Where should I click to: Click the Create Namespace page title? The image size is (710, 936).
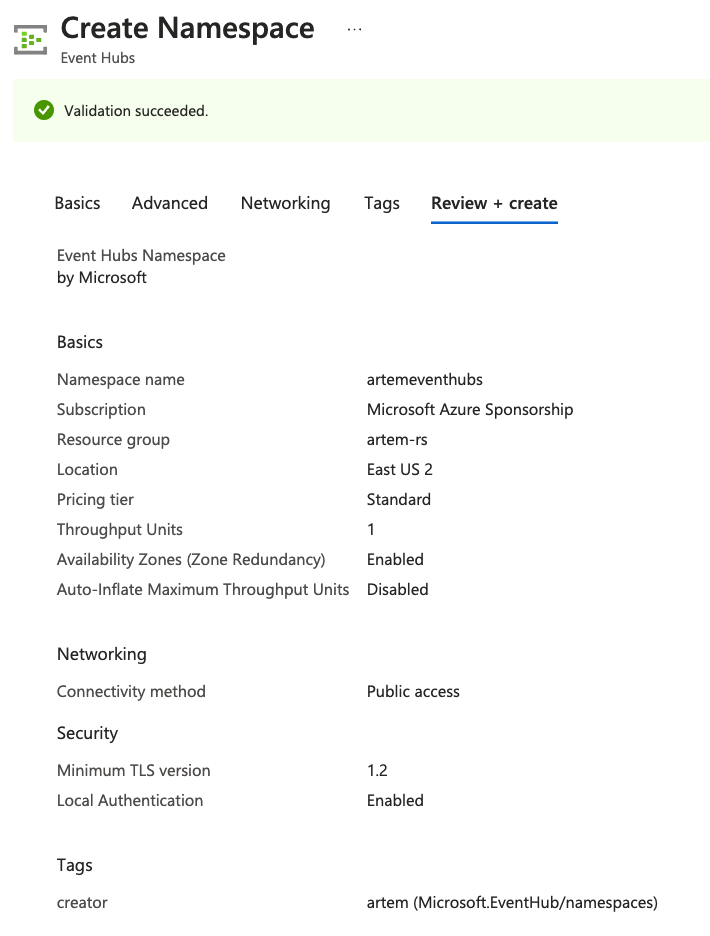pos(187,29)
